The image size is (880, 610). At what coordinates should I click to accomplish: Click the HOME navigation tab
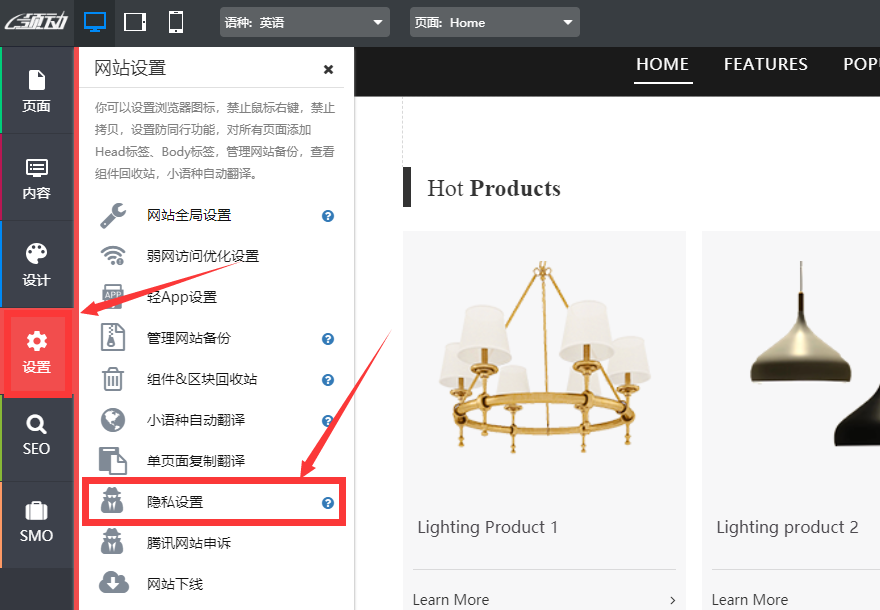(x=662, y=64)
